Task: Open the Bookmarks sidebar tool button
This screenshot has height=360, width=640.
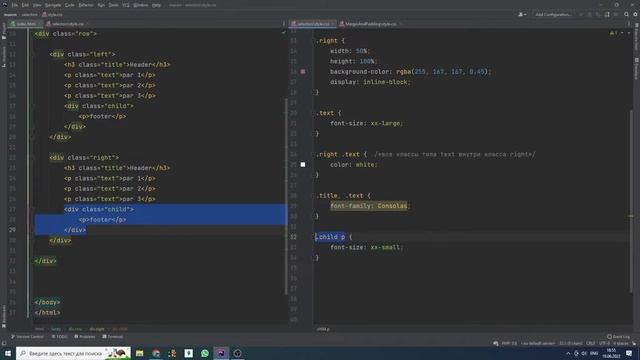Action: (x=4, y=316)
